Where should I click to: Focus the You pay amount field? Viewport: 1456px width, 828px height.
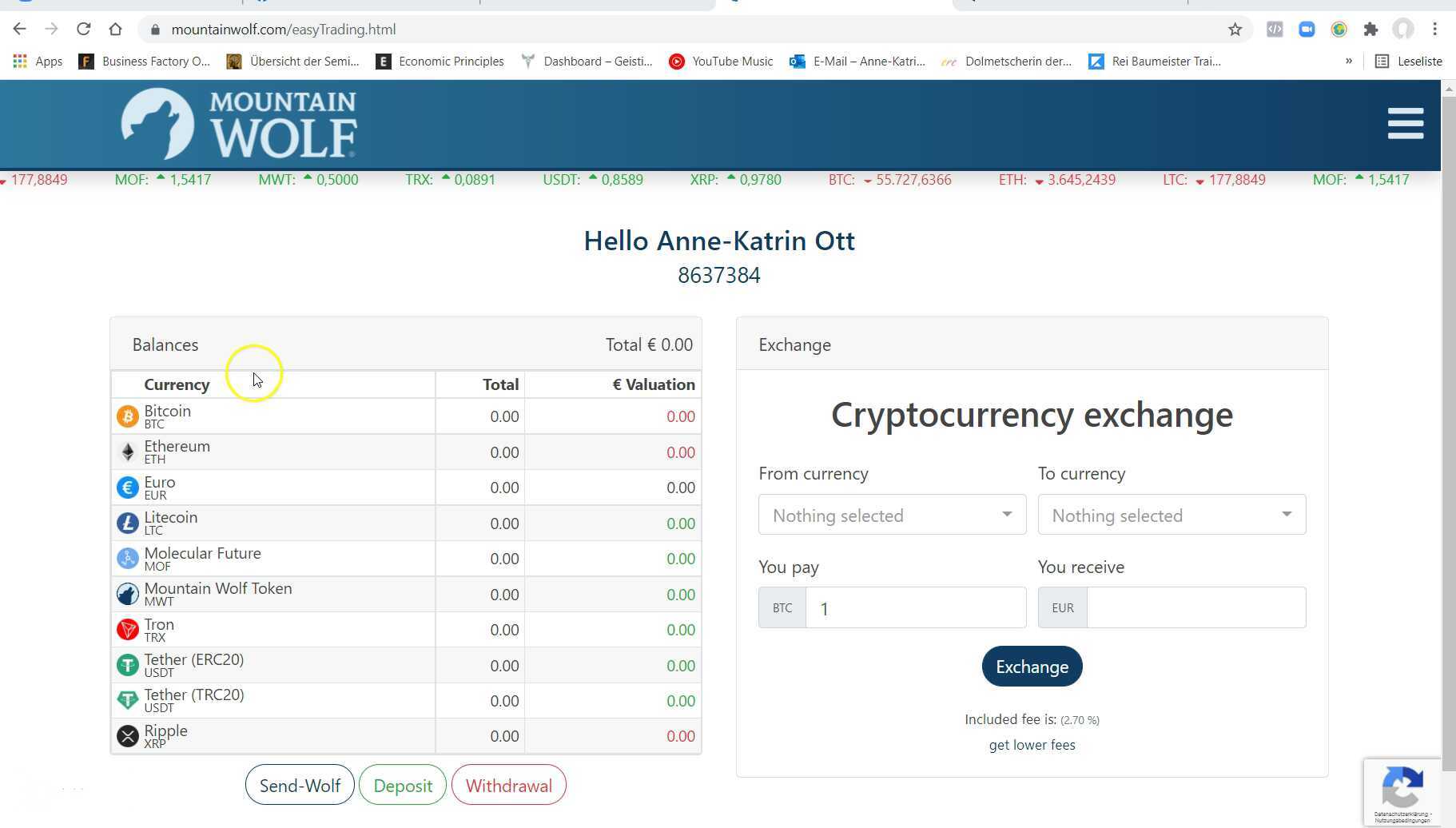click(x=916, y=608)
